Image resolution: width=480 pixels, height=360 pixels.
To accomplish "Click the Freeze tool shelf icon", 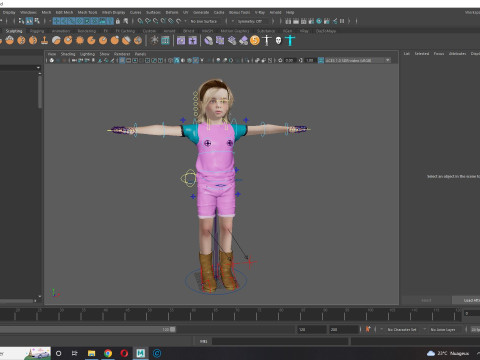I will (154, 41).
